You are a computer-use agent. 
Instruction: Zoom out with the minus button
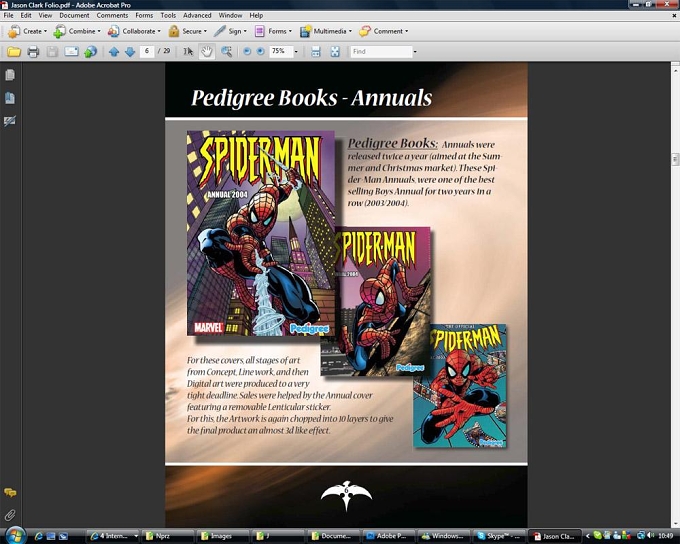click(247, 51)
